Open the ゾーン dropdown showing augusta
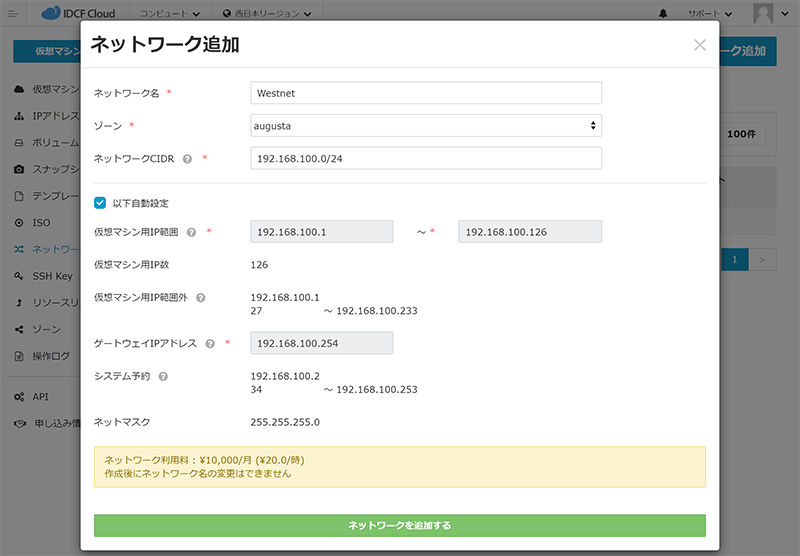 (x=425, y=126)
